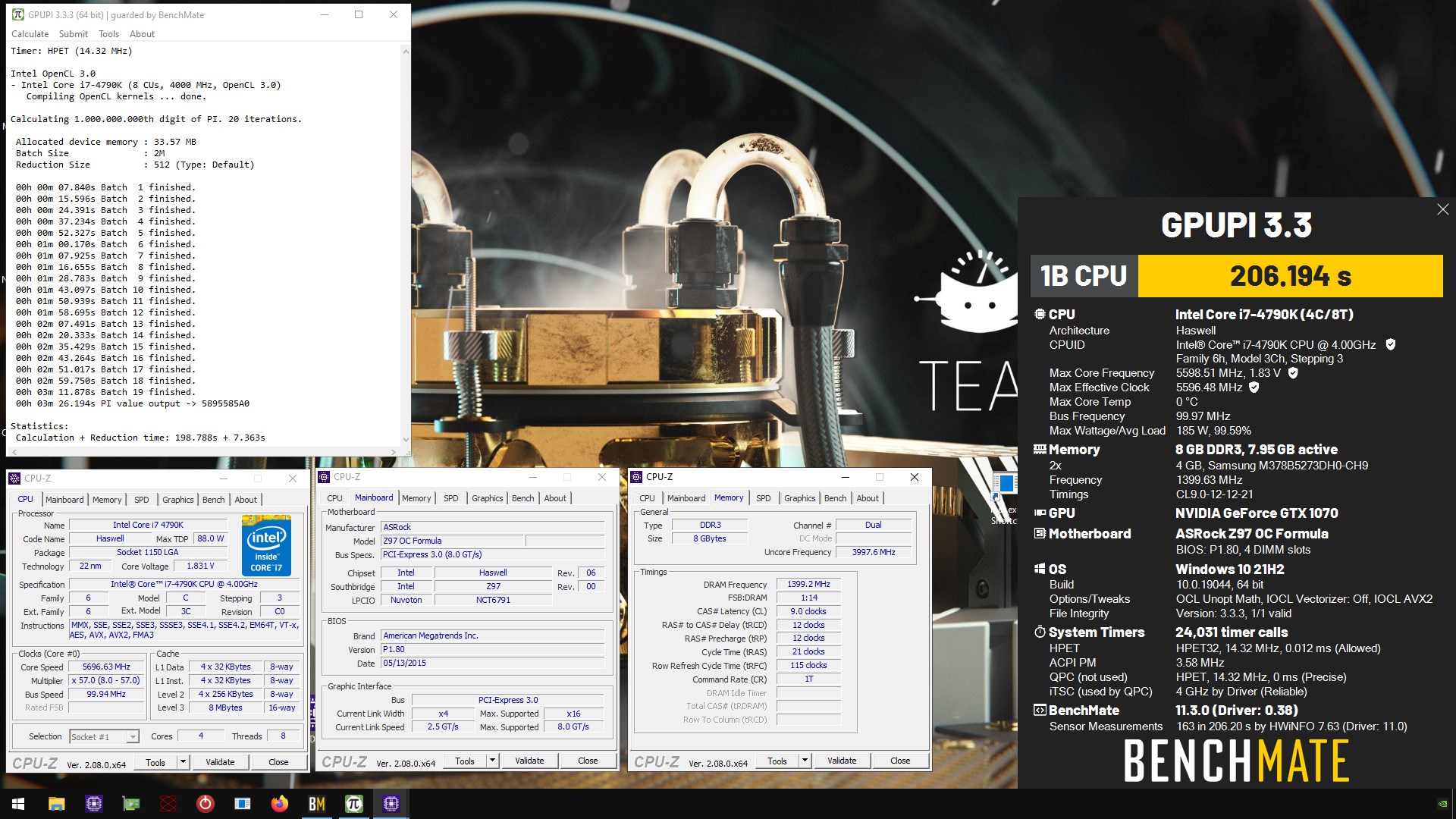The height and width of the screenshot is (819, 1456).
Task: Click 'Batch 10 finished' line in GPUPI
Action: click(x=105, y=290)
